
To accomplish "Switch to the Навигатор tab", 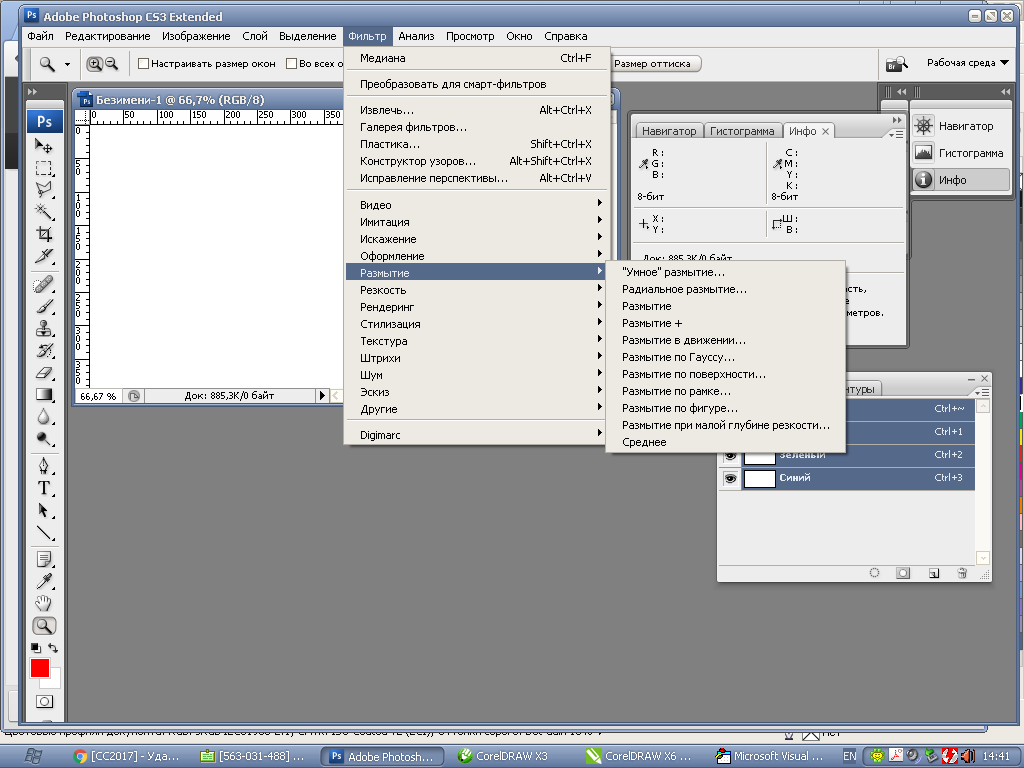I will tap(669, 131).
